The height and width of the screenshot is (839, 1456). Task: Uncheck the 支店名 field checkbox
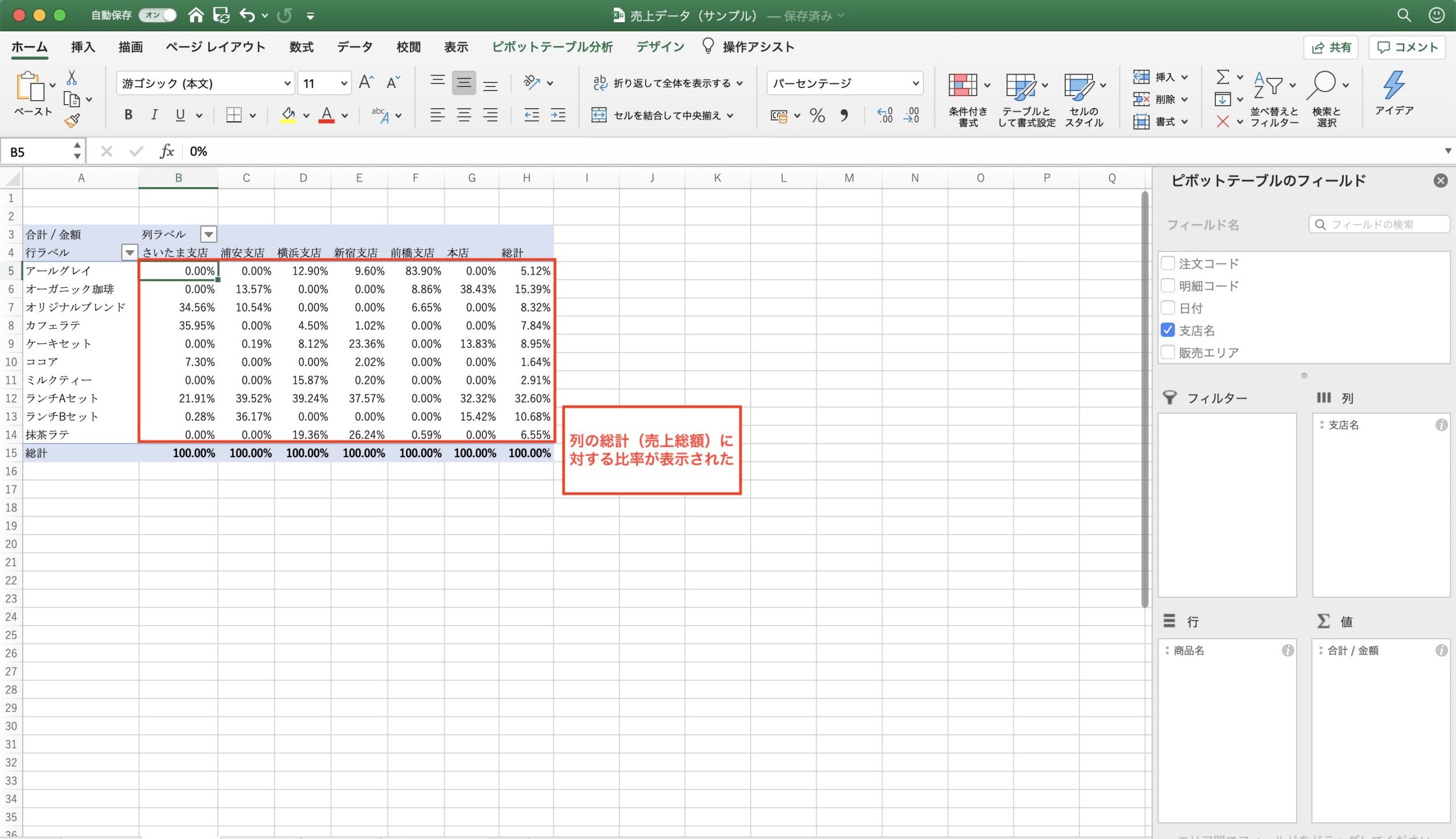(x=1167, y=329)
